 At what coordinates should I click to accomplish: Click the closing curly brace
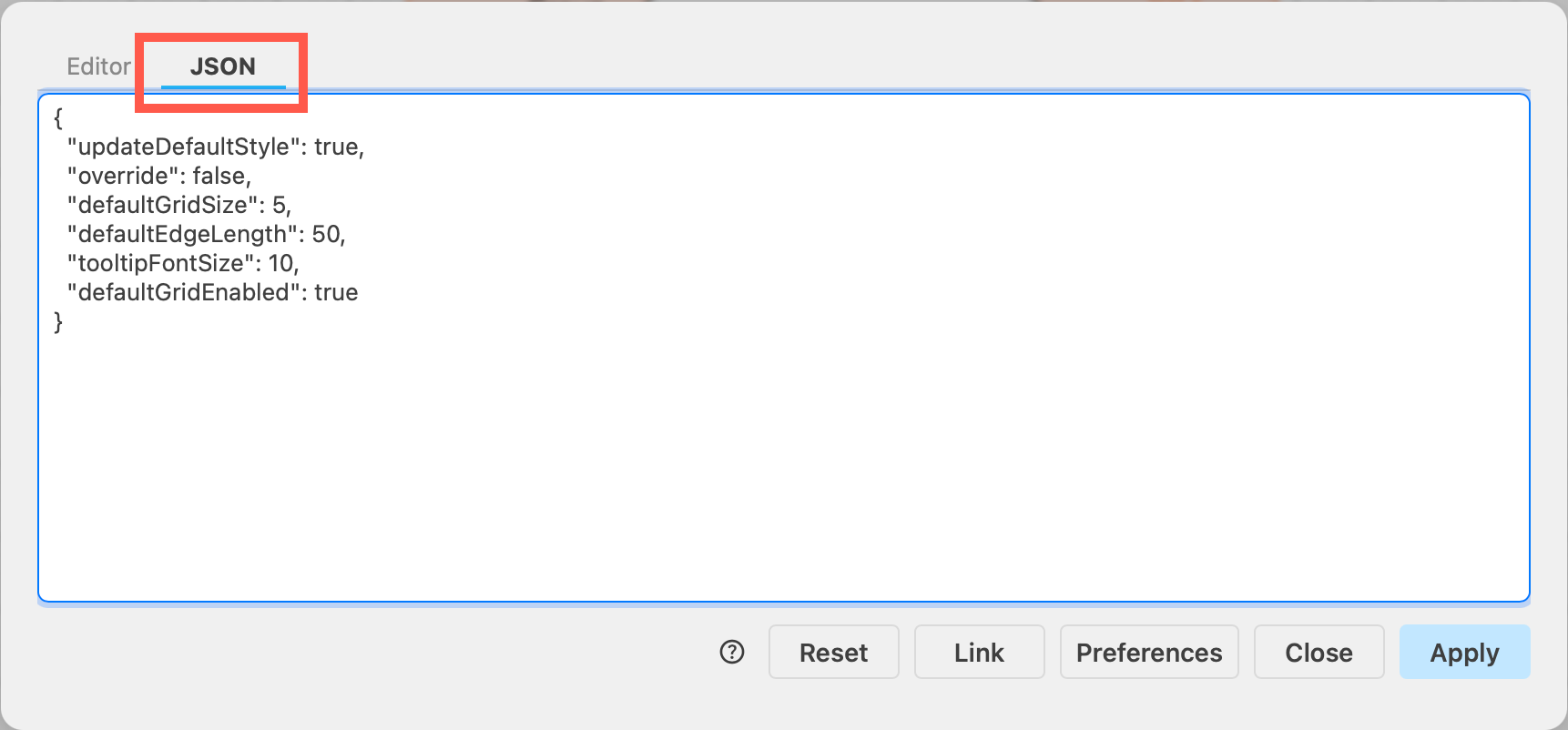point(58,321)
